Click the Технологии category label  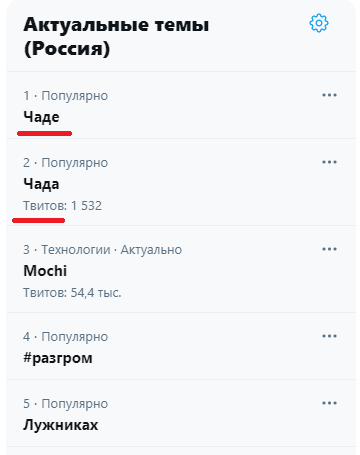click(x=76, y=250)
